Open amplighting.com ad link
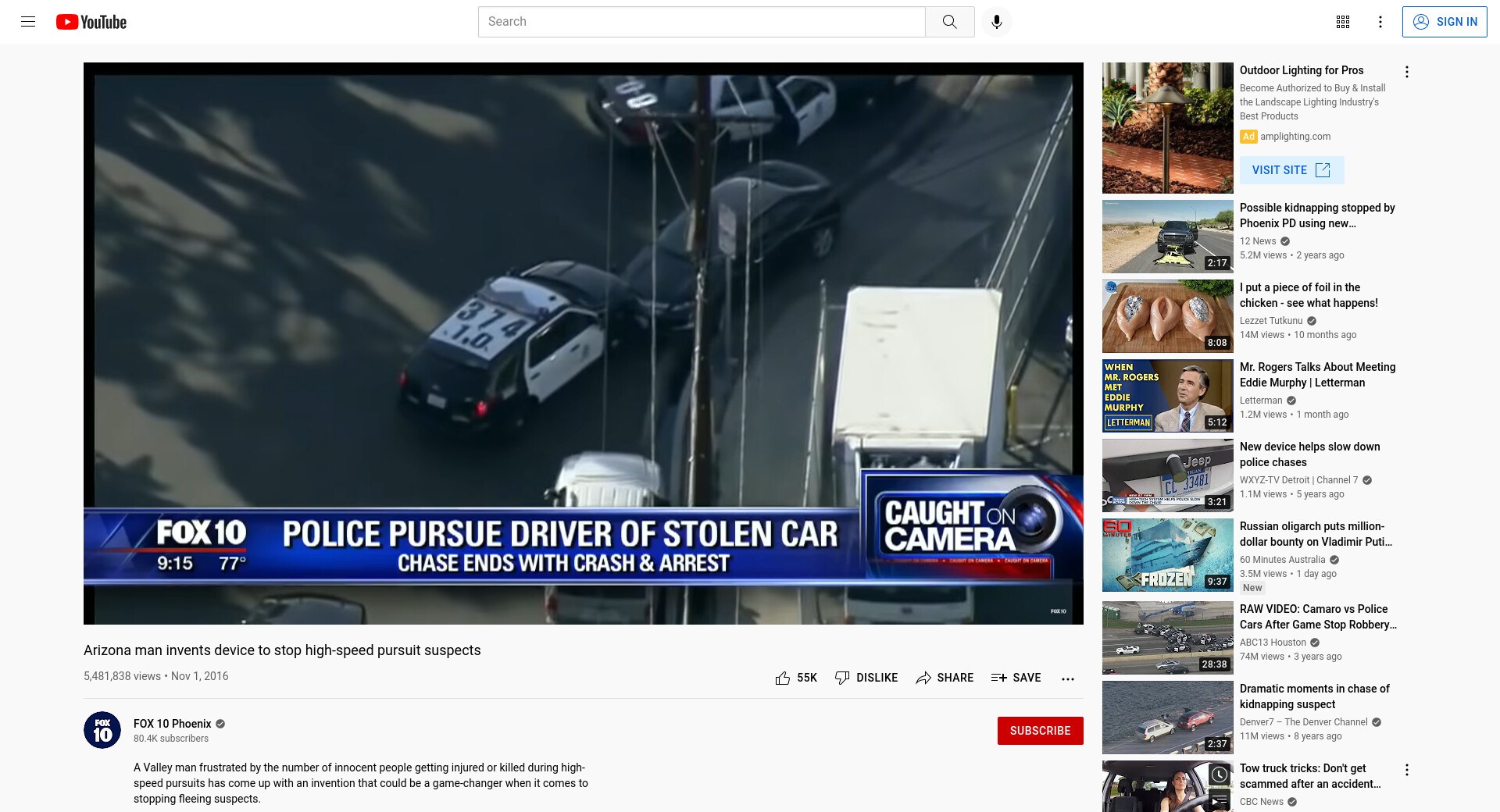The image size is (1500, 812). click(1295, 137)
